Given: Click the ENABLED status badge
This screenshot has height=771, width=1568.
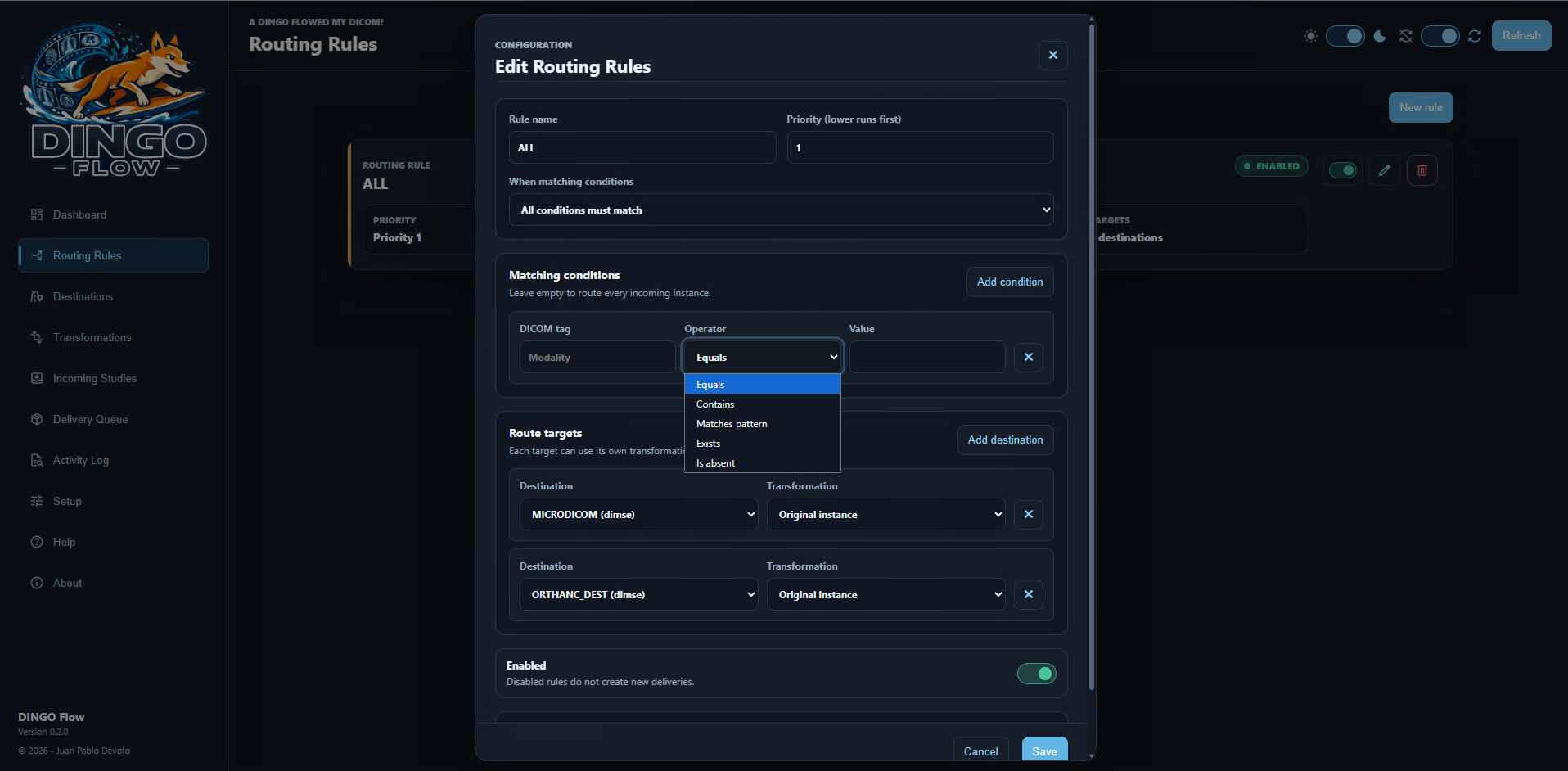Looking at the screenshot, I should point(1272,166).
